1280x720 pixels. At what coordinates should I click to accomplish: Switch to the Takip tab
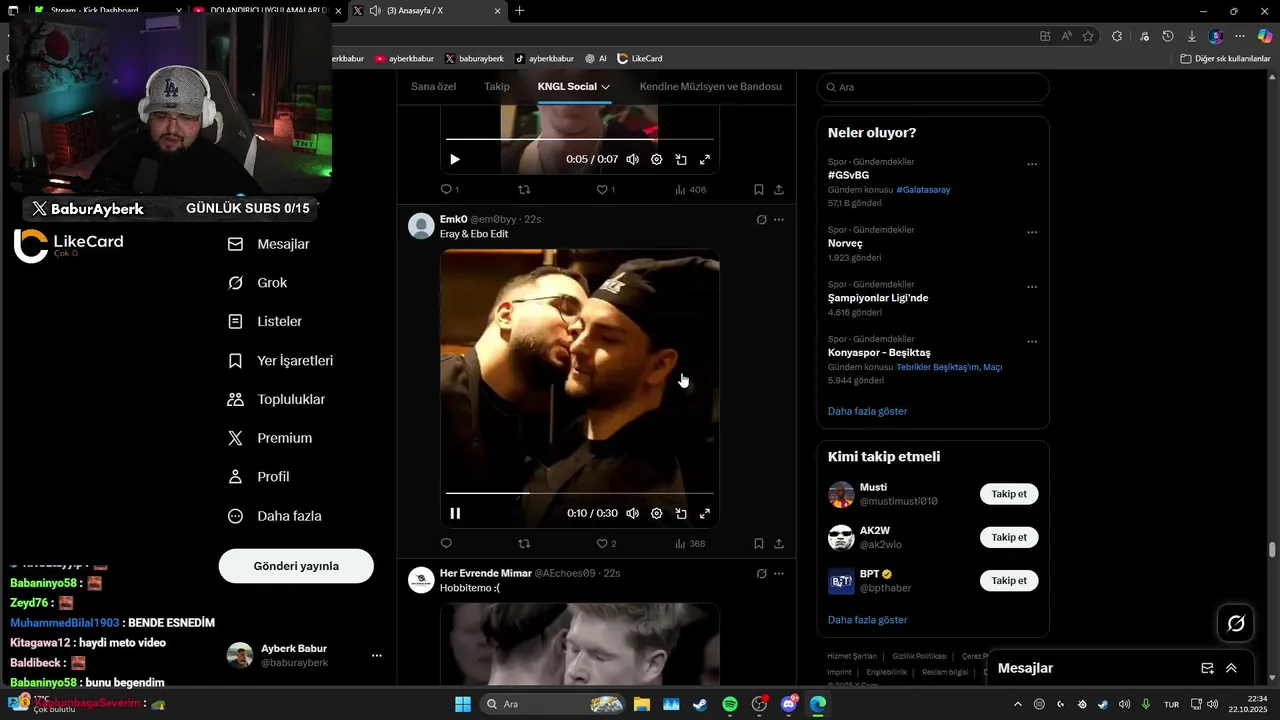tap(497, 87)
